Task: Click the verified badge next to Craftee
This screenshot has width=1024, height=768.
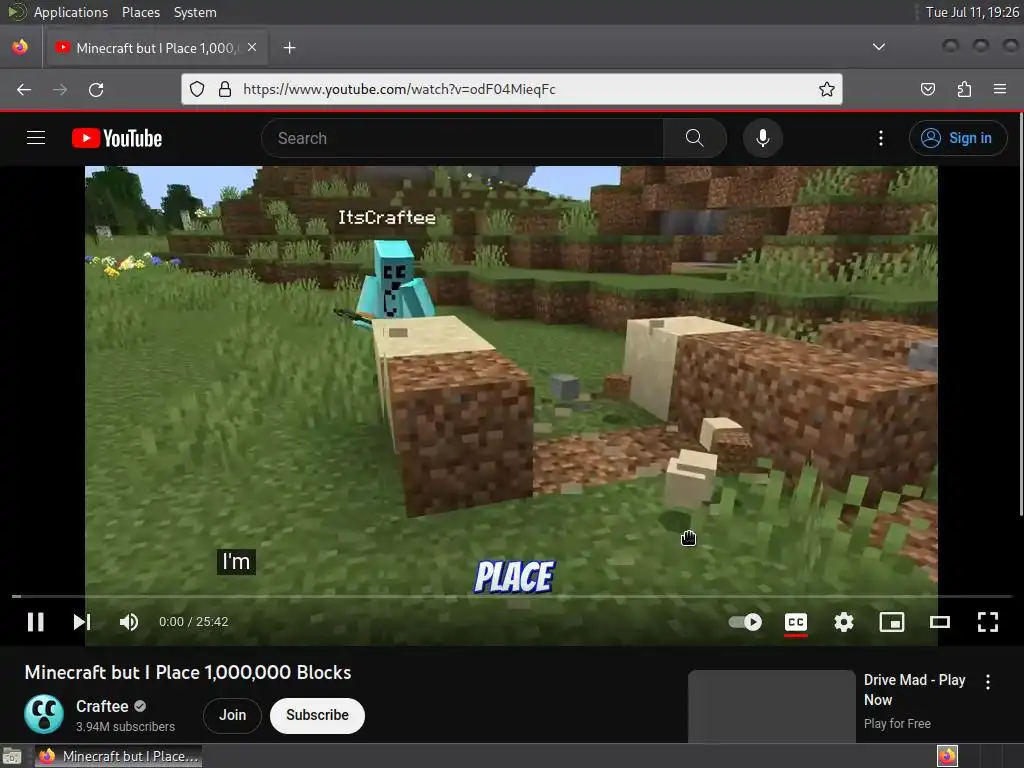Action: coord(140,706)
